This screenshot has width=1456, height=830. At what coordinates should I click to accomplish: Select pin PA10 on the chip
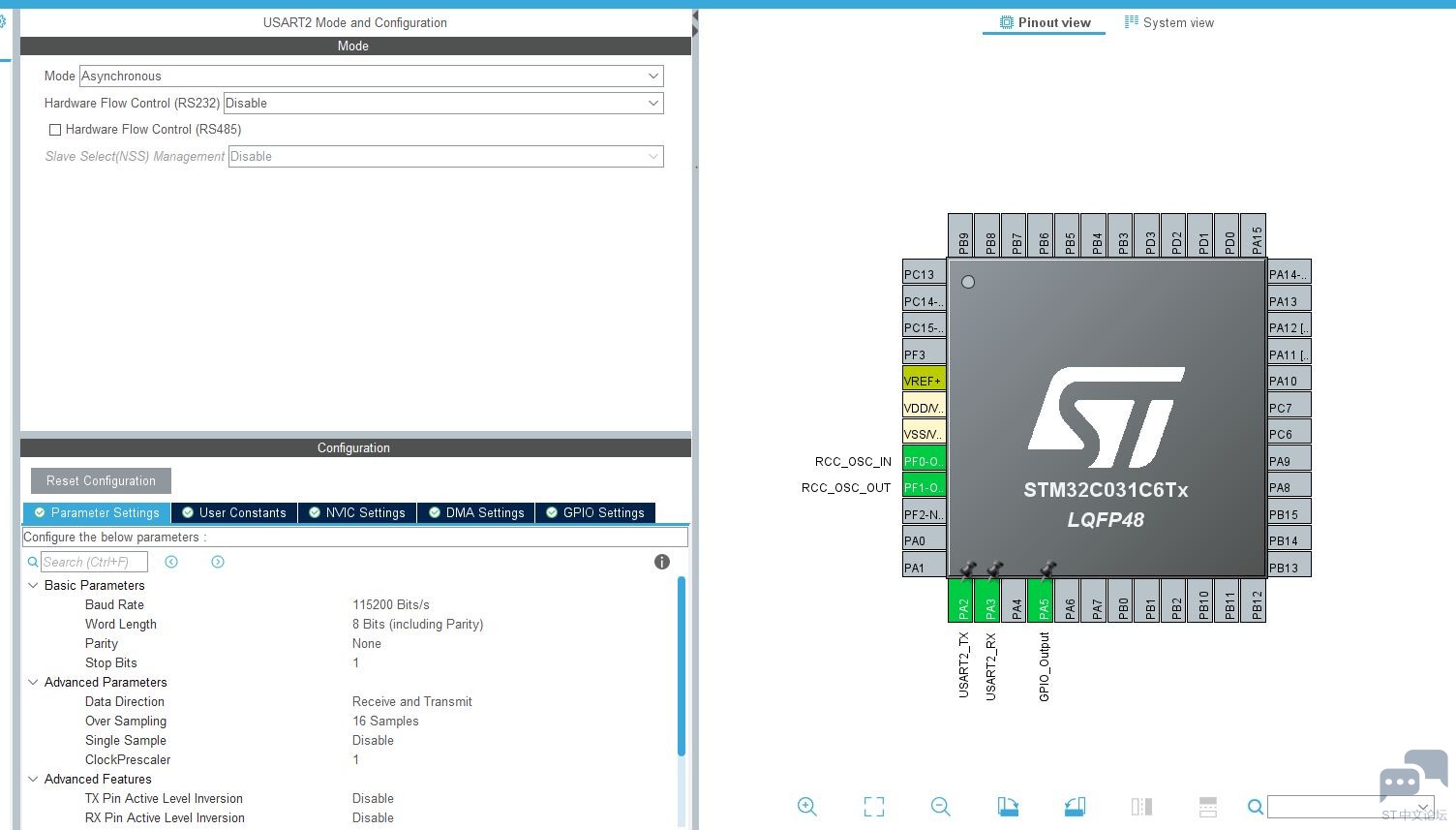1289,380
